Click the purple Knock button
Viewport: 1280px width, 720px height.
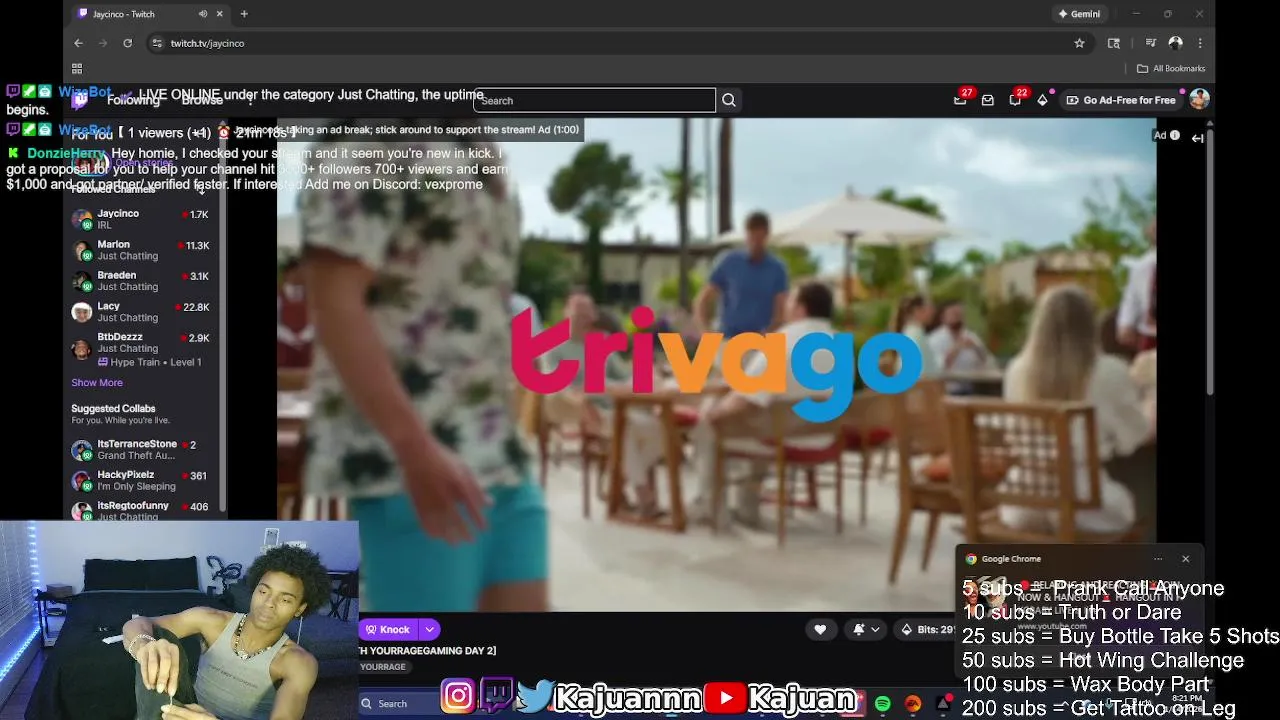pyautogui.click(x=388, y=629)
